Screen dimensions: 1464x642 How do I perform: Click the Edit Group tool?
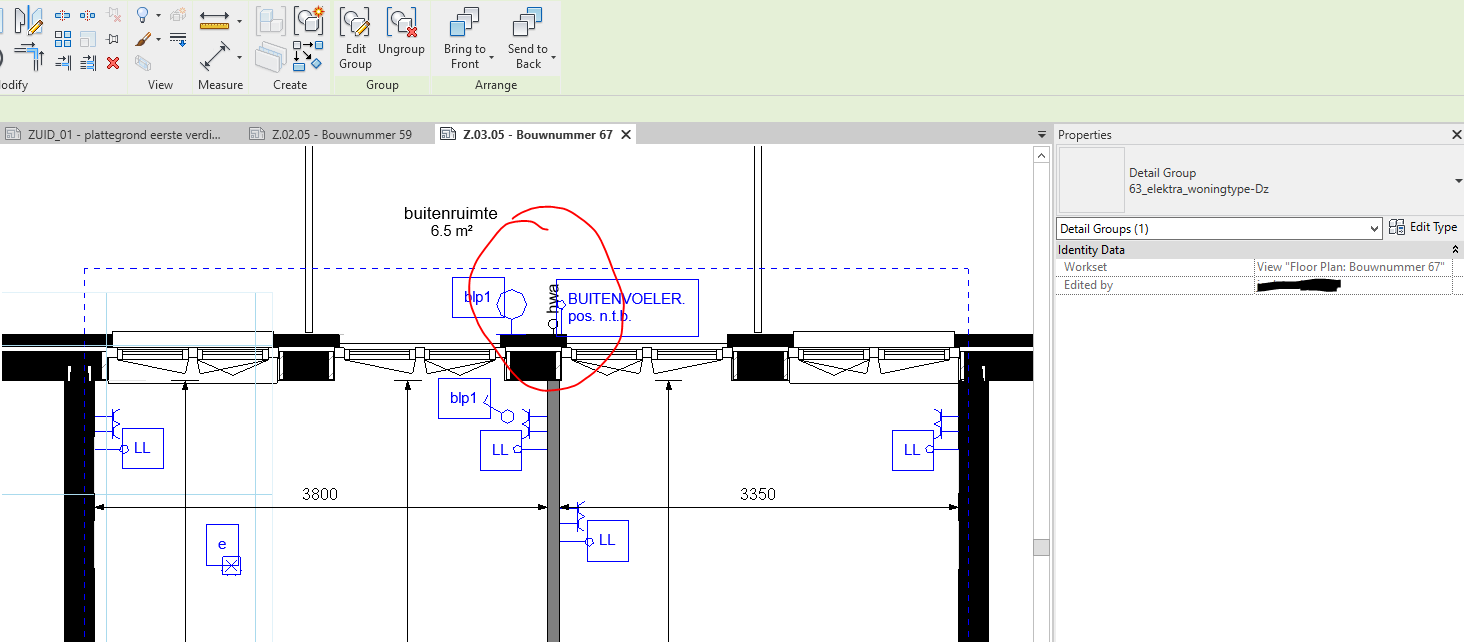[354, 38]
